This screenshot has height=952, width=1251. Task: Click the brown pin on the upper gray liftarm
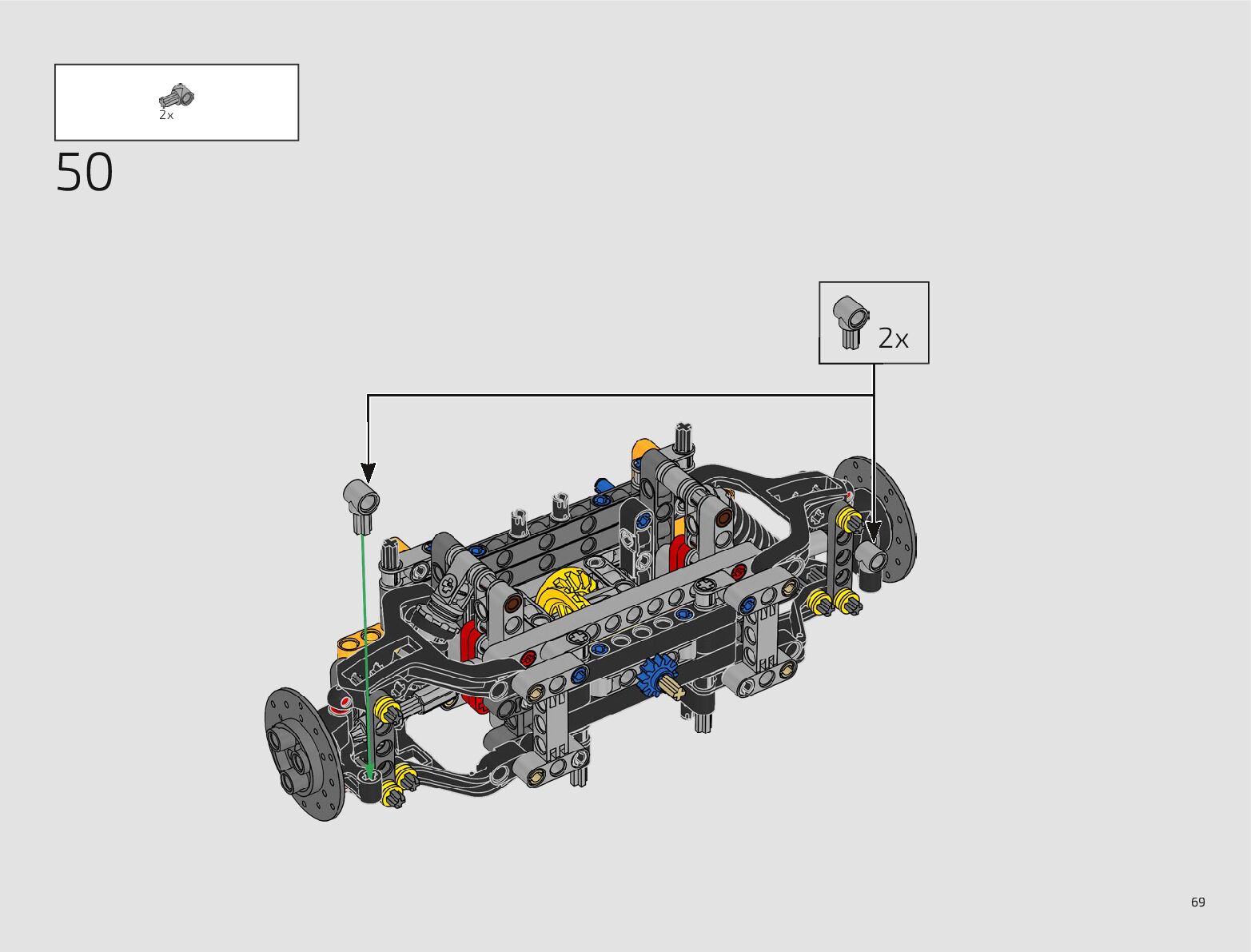point(723,518)
